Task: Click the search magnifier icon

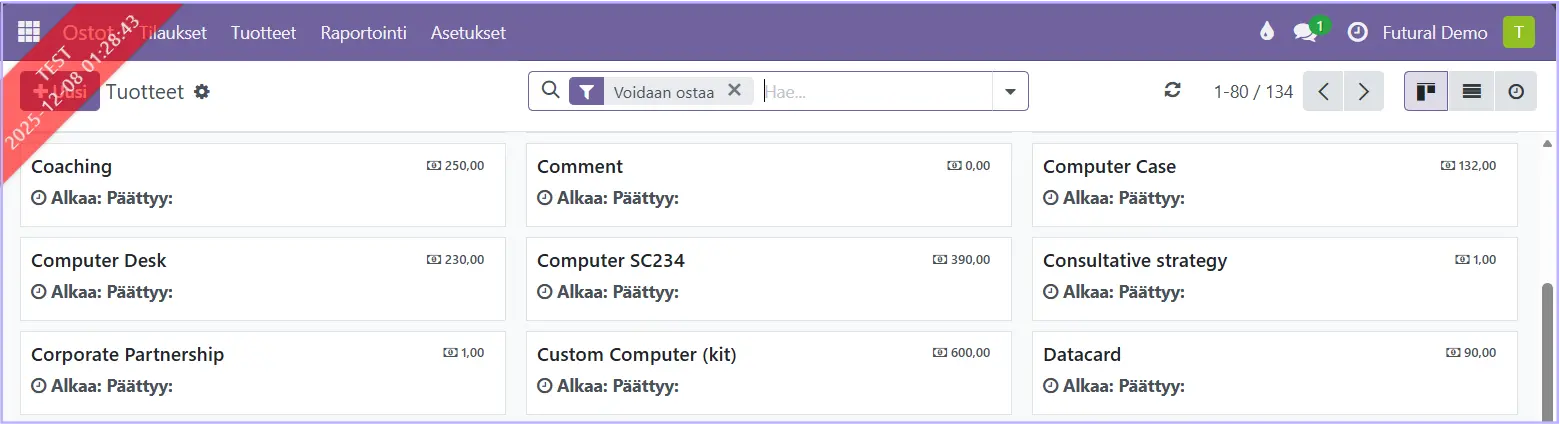Action: pos(549,91)
